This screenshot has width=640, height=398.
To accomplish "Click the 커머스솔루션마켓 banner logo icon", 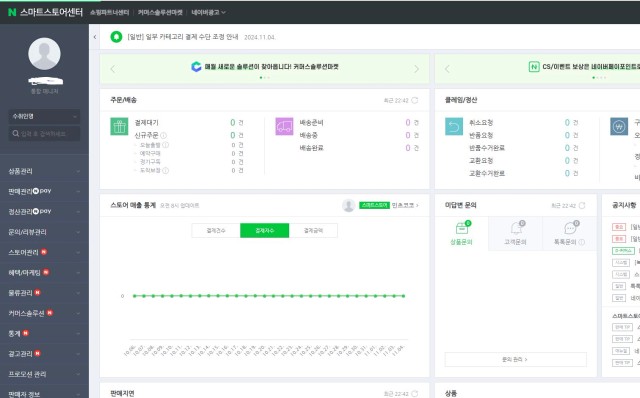I will pyautogui.click(x=196, y=67).
